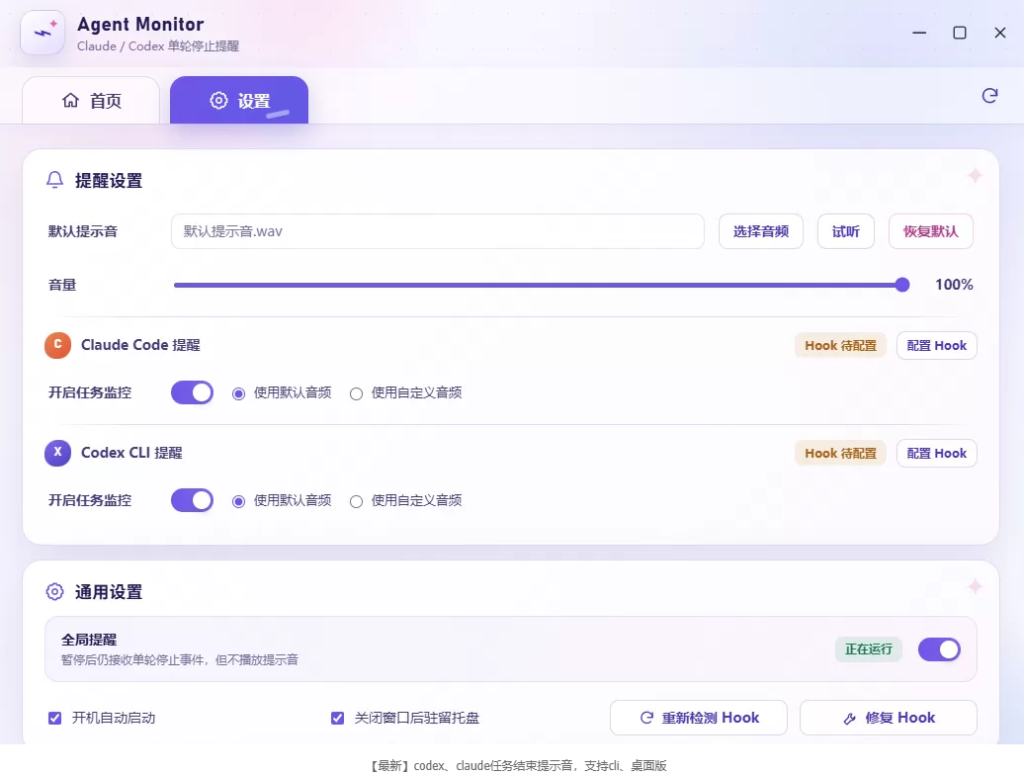Click Hook 待配置 badge for Claude Code
The image size is (1024, 776).
[840, 346]
